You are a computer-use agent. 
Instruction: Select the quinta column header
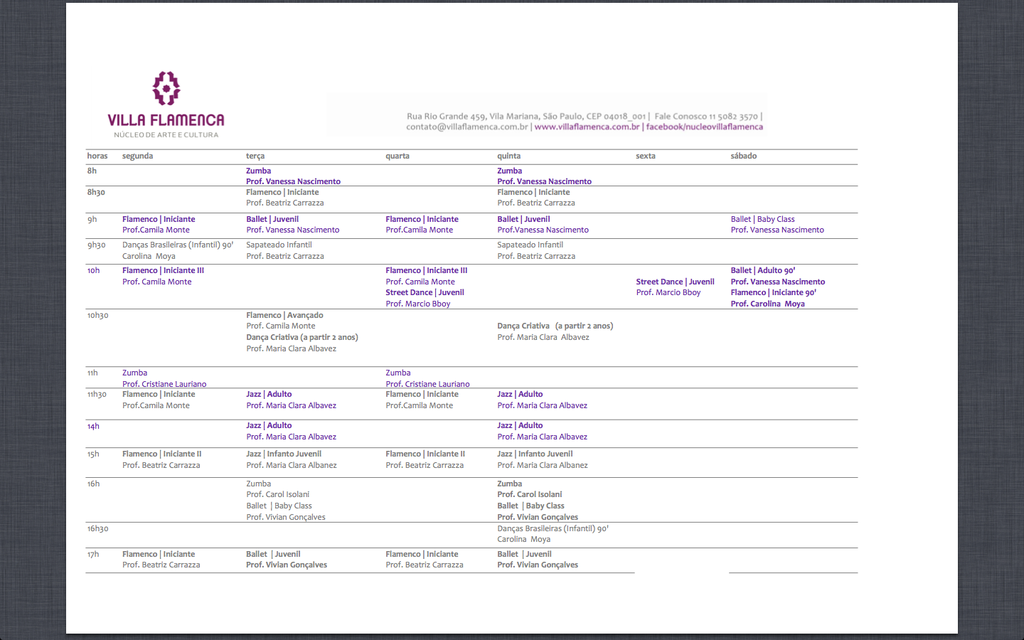509,156
